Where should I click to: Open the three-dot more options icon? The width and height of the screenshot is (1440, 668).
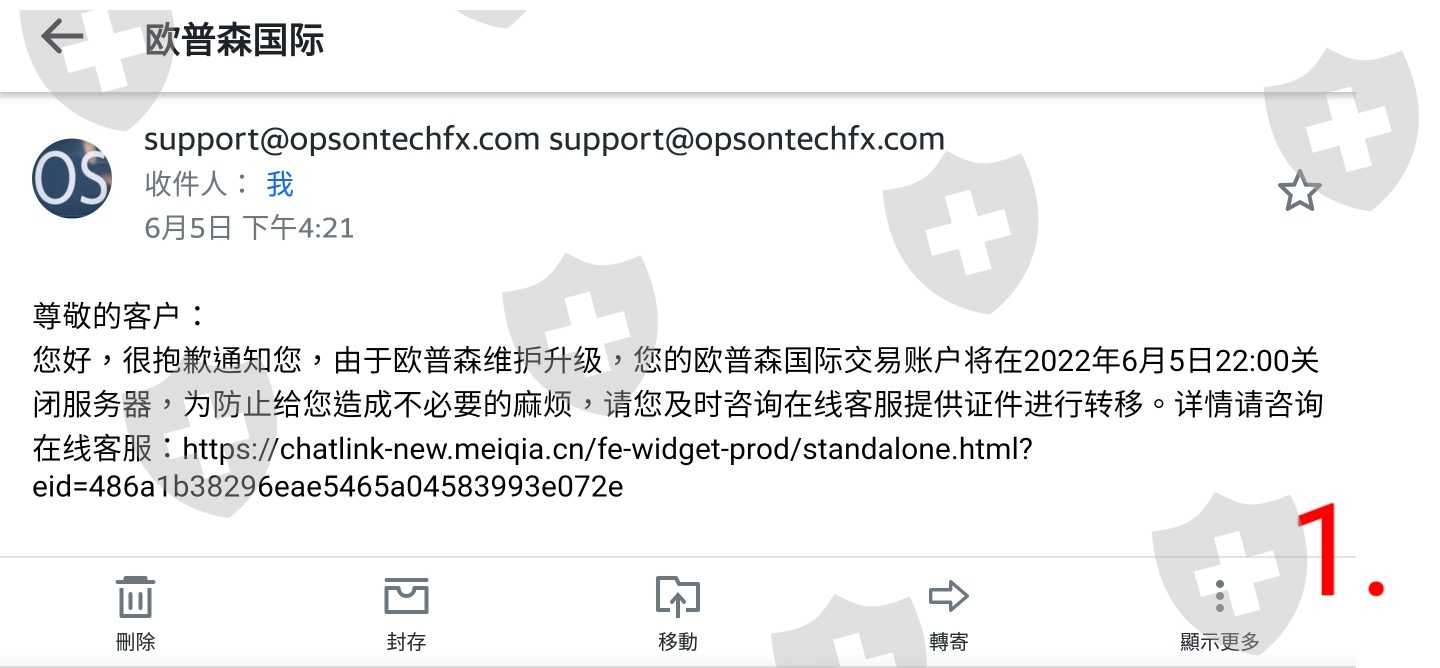pos(1219,597)
